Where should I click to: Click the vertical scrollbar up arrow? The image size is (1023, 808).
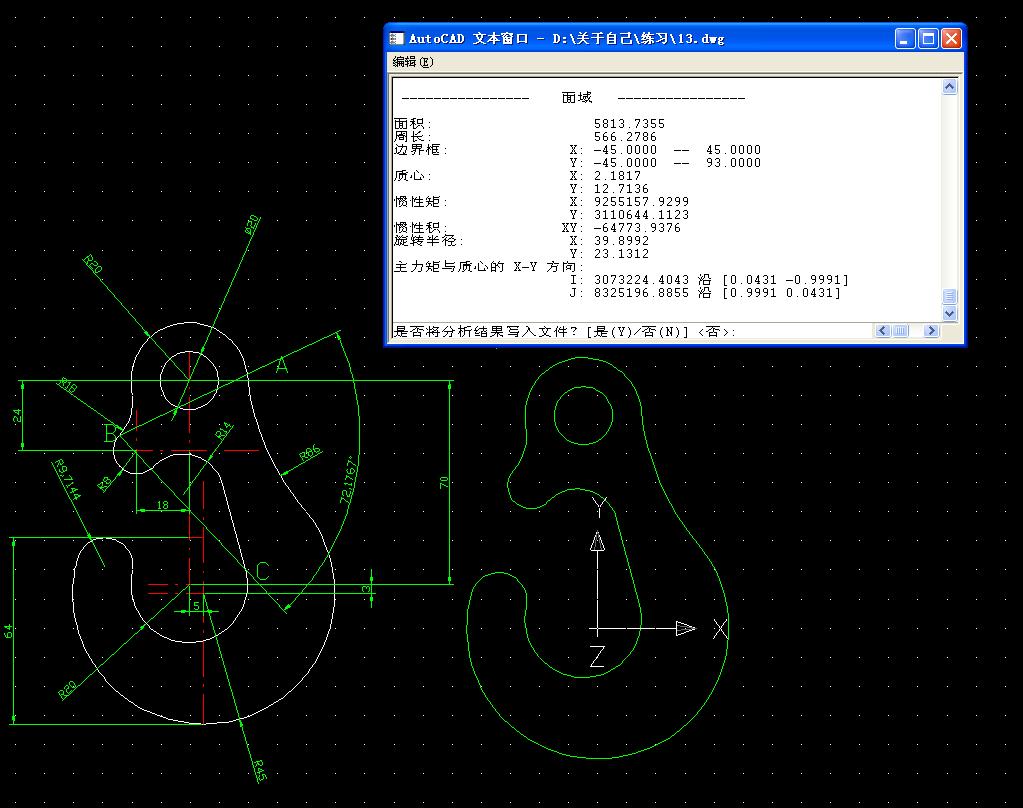pos(949,87)
